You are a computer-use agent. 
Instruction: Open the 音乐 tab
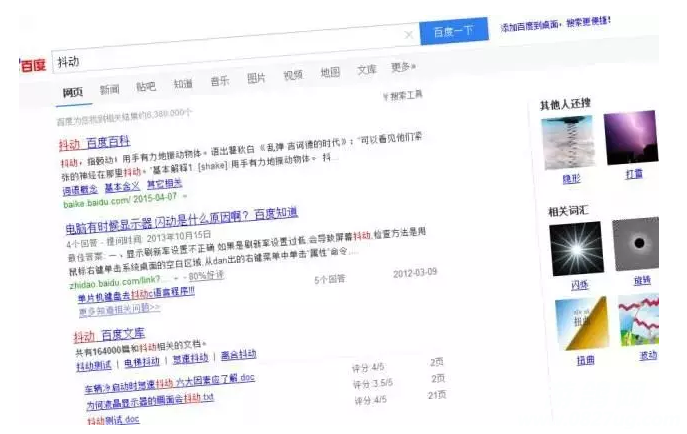[x=220, y=81]
